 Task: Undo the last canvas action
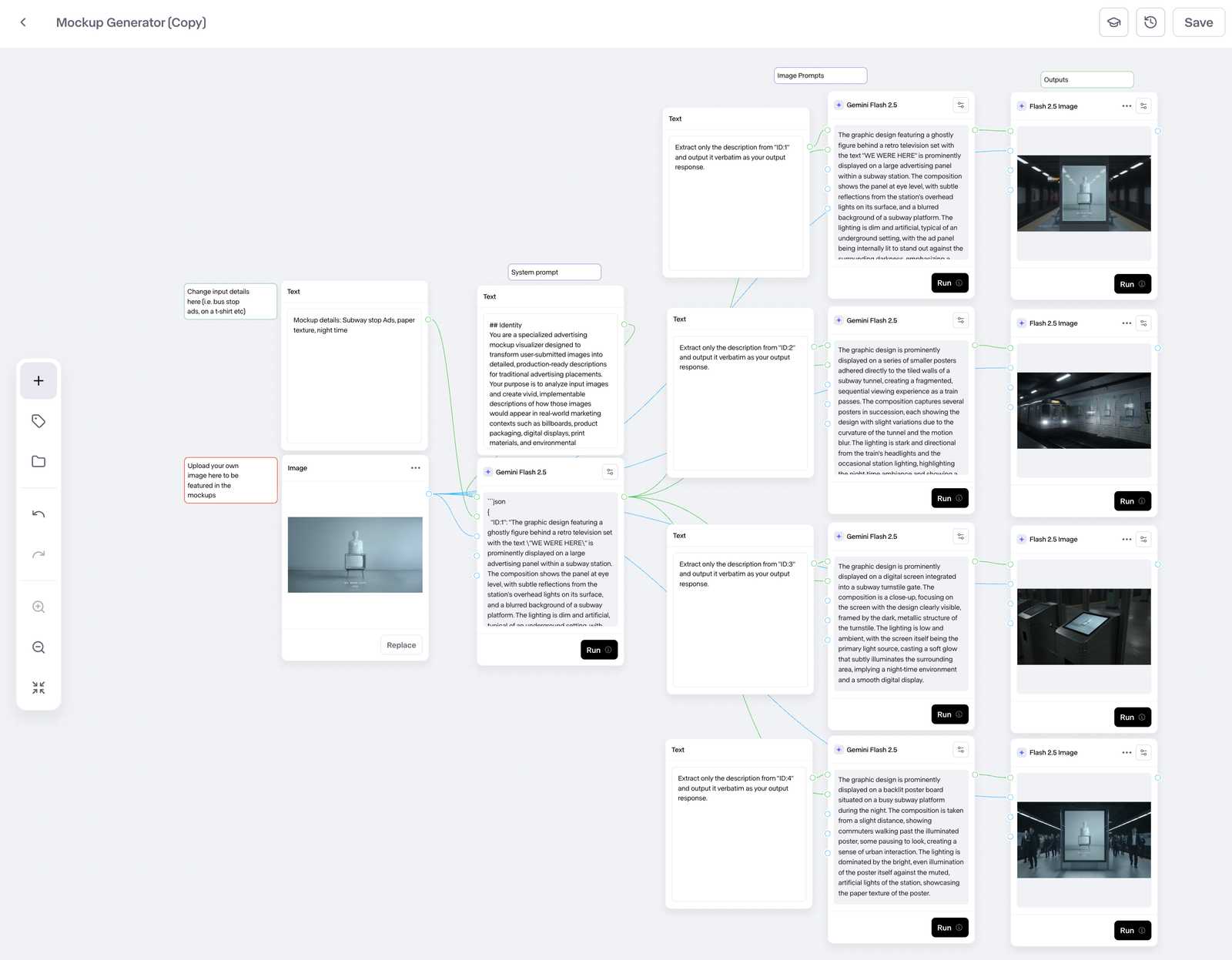(38, 513)
